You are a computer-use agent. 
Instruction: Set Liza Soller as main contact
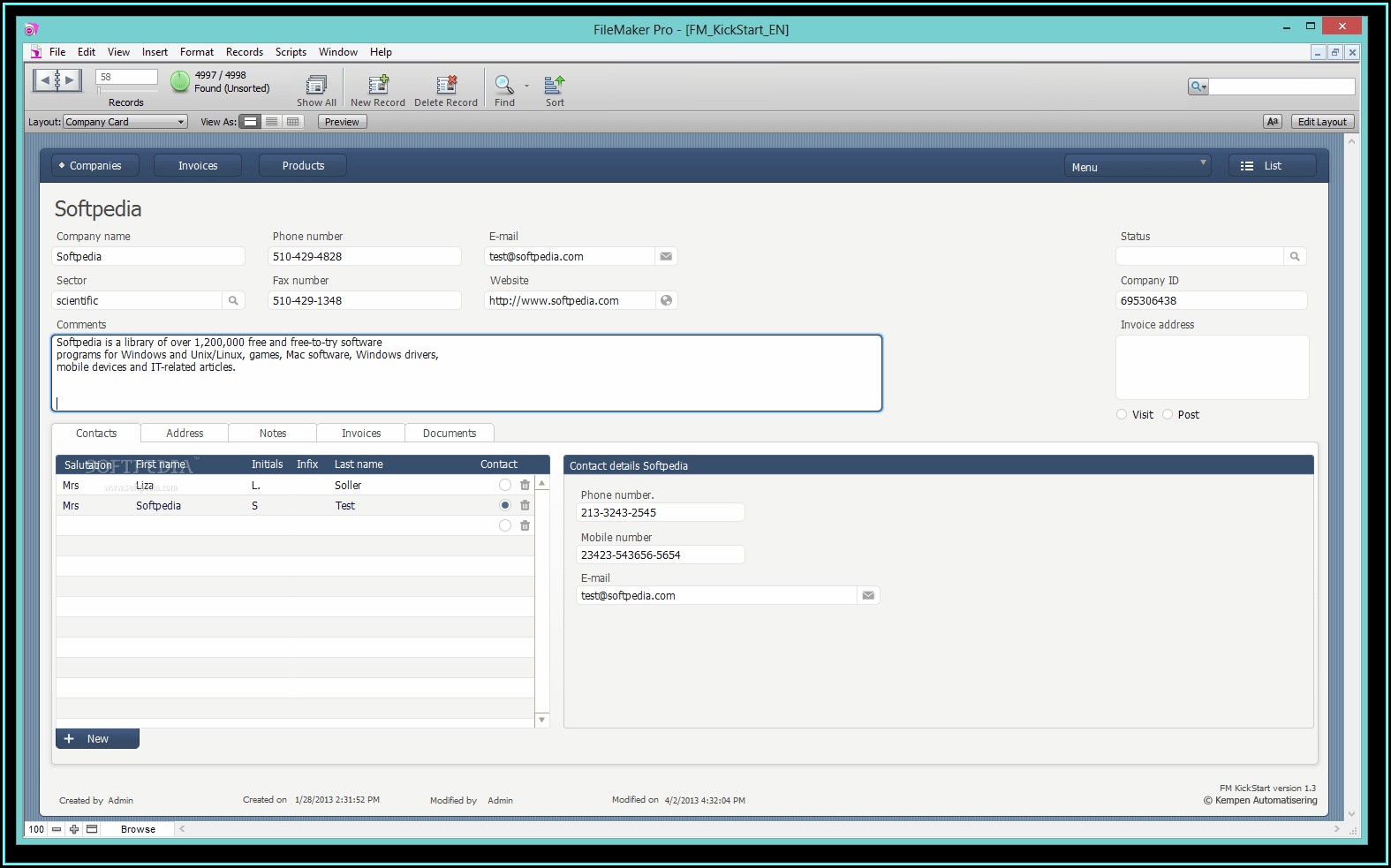[504, 485]
